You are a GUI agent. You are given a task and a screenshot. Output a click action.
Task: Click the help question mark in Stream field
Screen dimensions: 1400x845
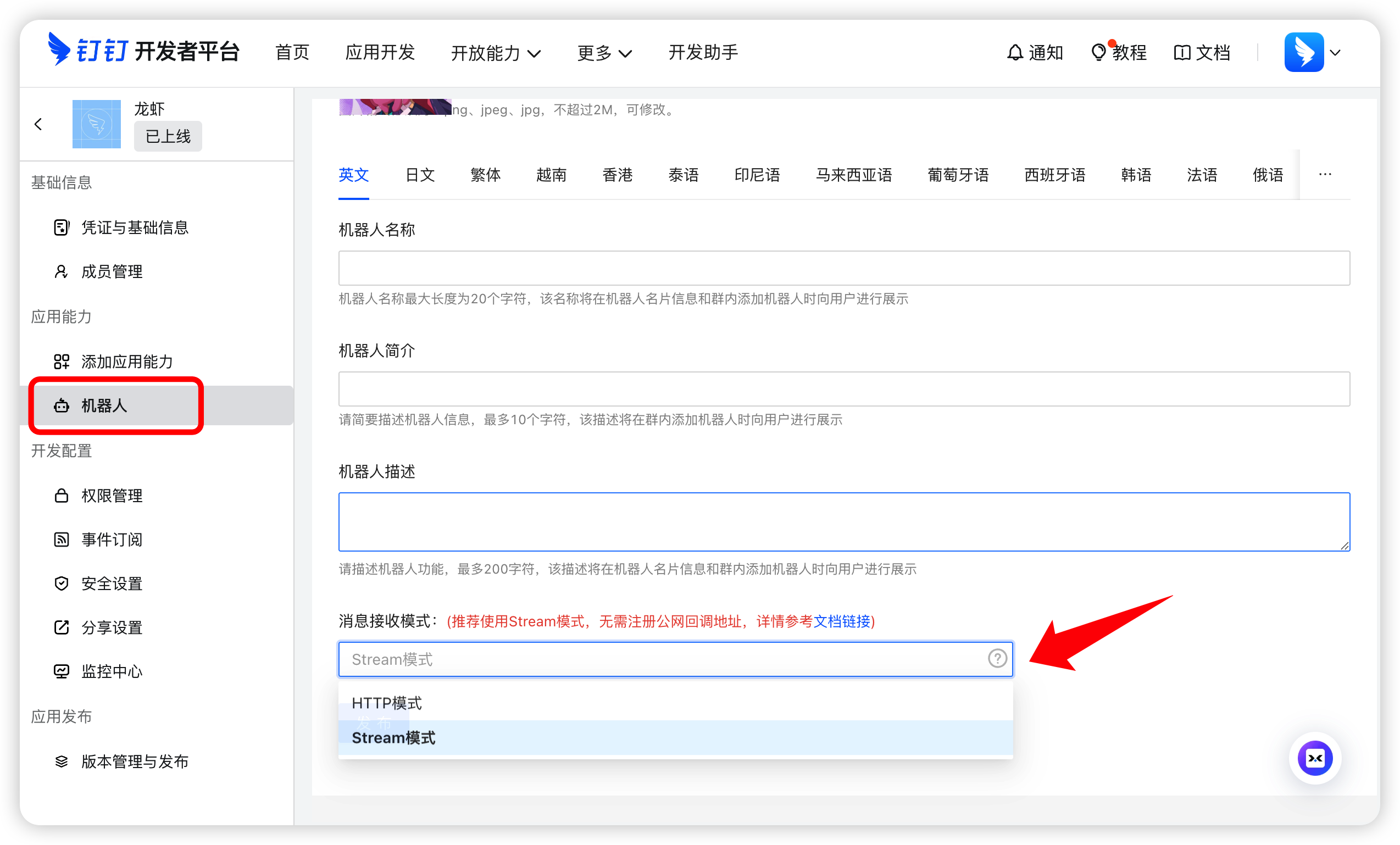(997, 659)
